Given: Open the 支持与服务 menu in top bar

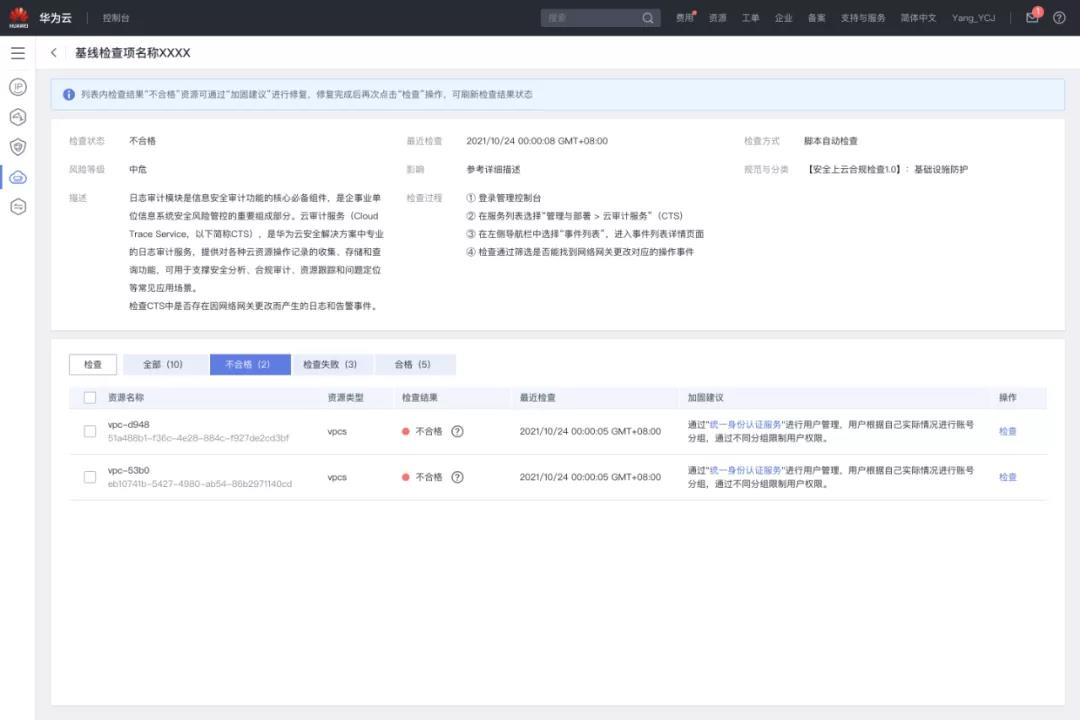Looking at the screenshot, I should 862,17.
